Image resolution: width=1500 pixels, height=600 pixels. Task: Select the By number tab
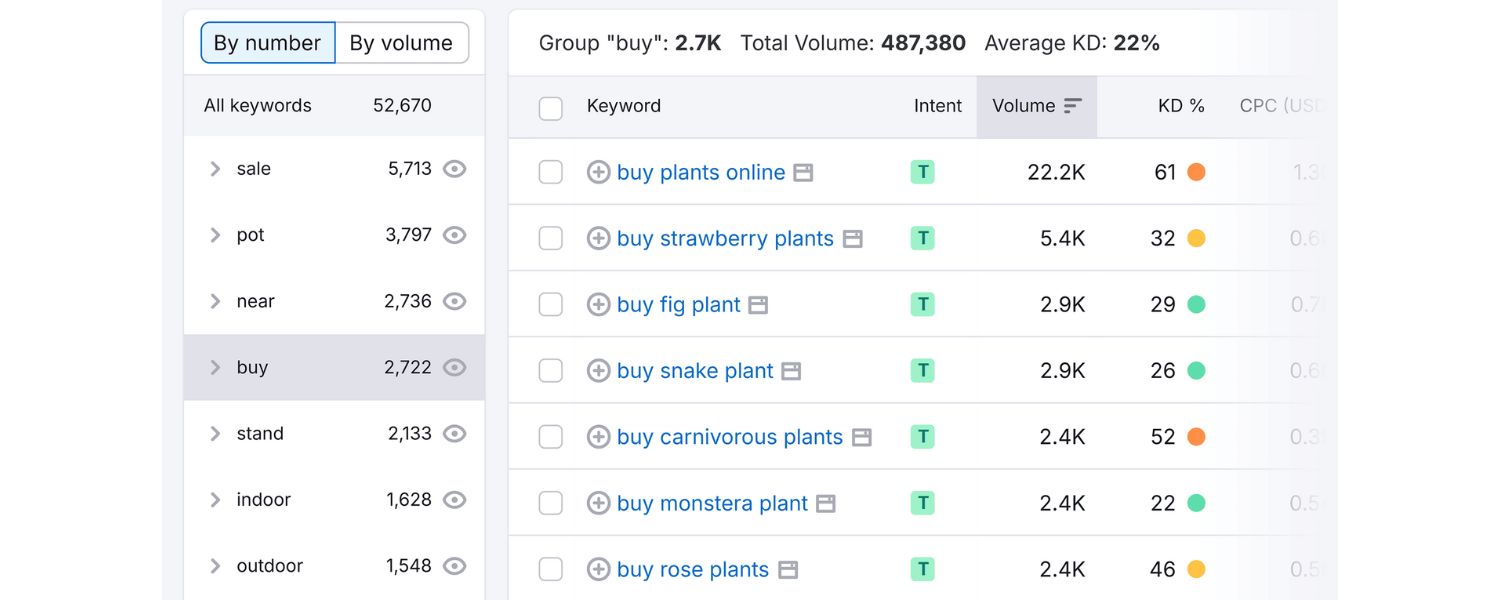[x=267, y=43]
